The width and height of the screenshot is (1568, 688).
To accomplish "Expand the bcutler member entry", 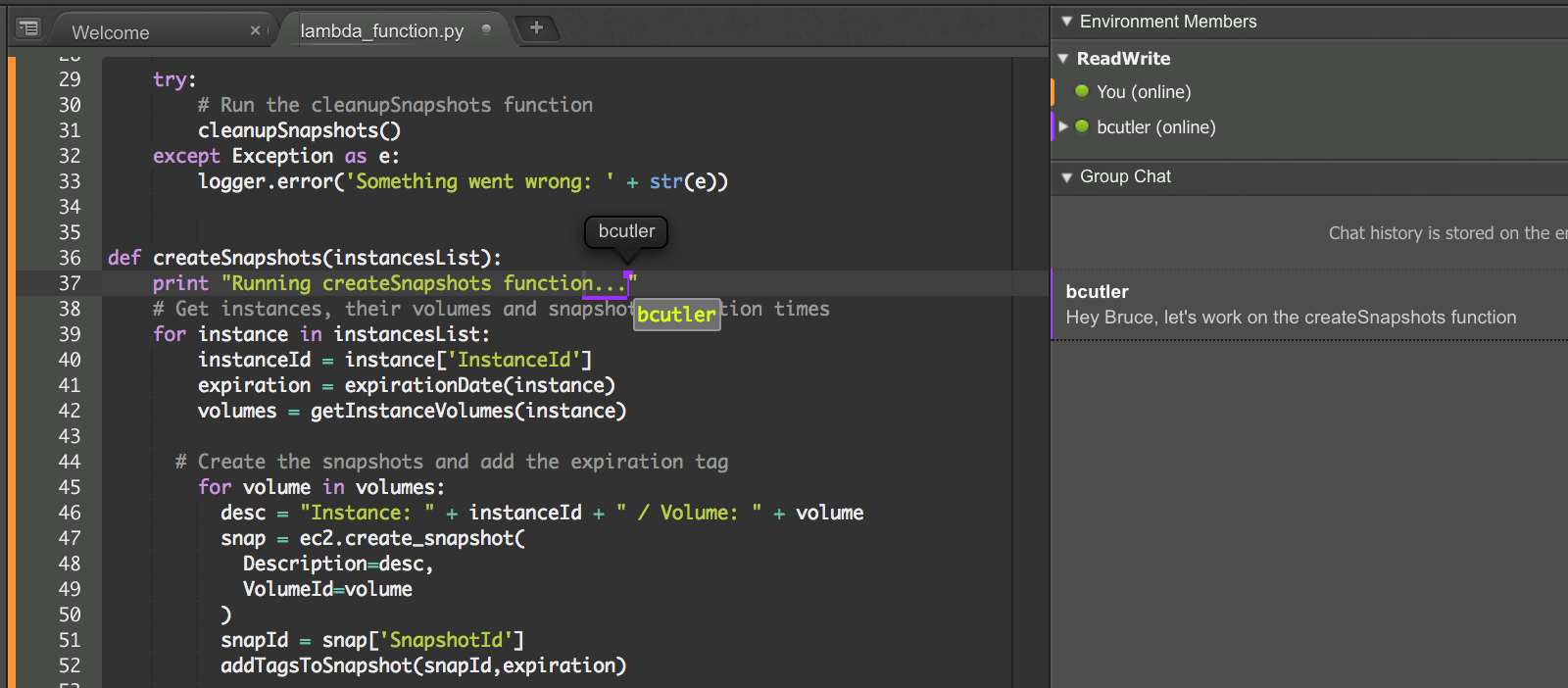I will pyautogui.click(x=1063, y=126).
